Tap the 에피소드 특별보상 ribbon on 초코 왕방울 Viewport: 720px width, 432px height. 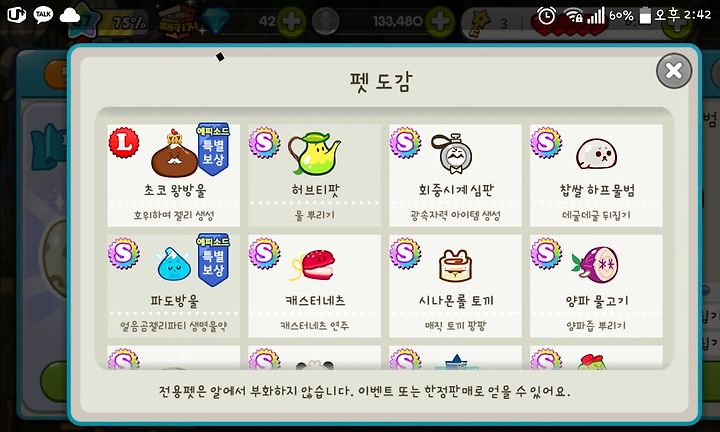213,149
